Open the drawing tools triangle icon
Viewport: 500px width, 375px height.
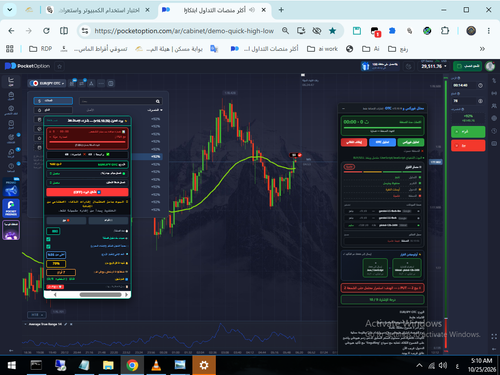point(91,83)
